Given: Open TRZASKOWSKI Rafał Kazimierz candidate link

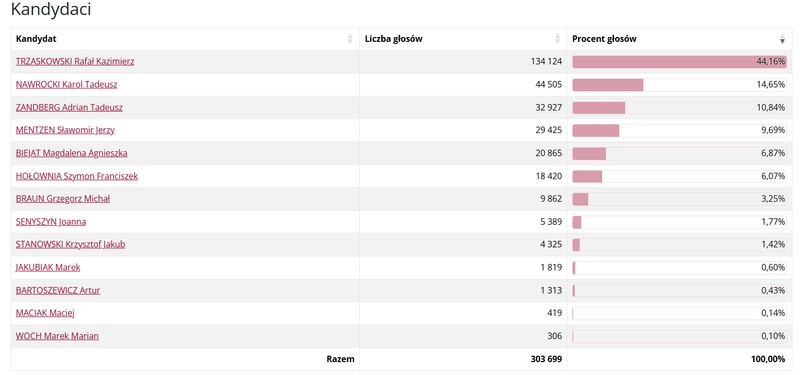Looking at the screenshot, I should (75, 62).
